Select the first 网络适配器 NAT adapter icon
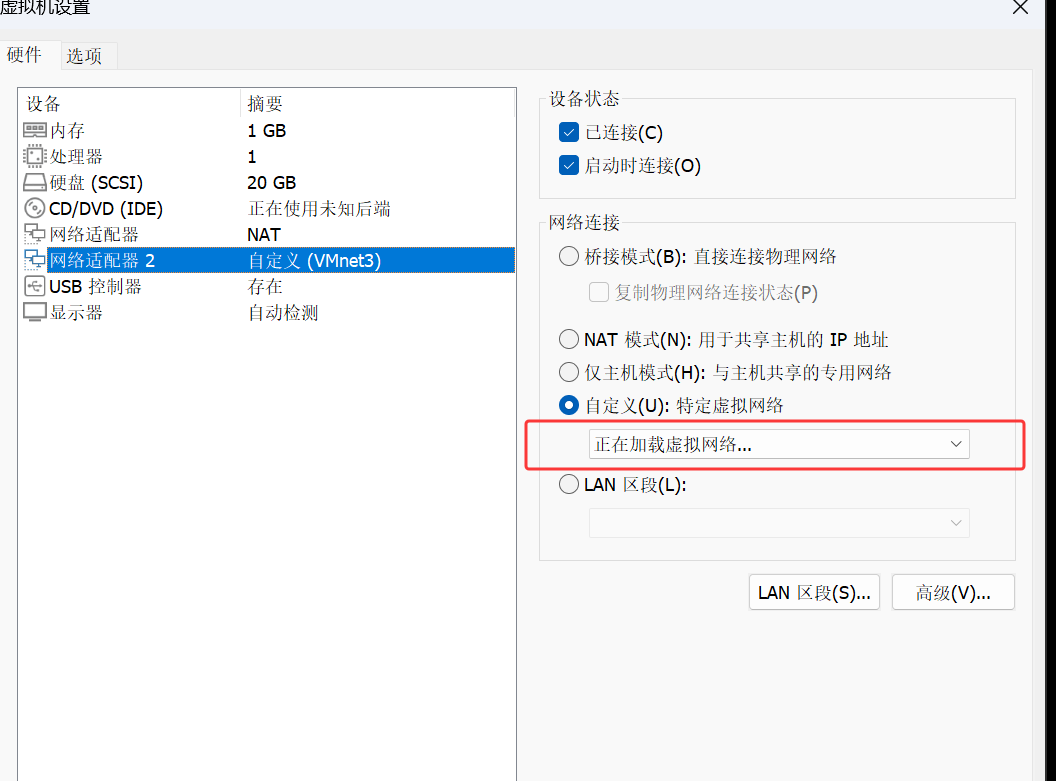 coord(35,235)
